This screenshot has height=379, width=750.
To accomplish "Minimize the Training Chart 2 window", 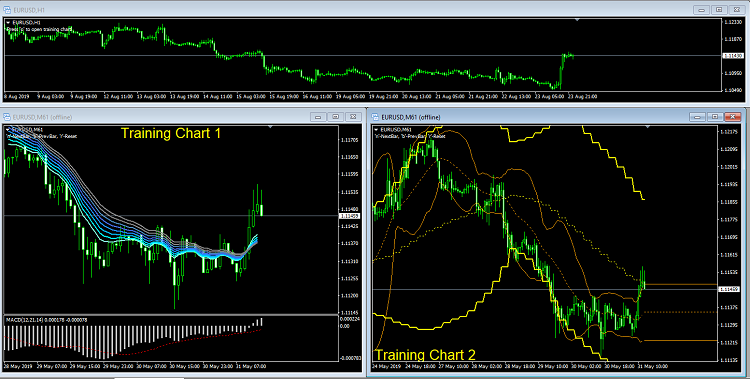I will coord(697,117).
